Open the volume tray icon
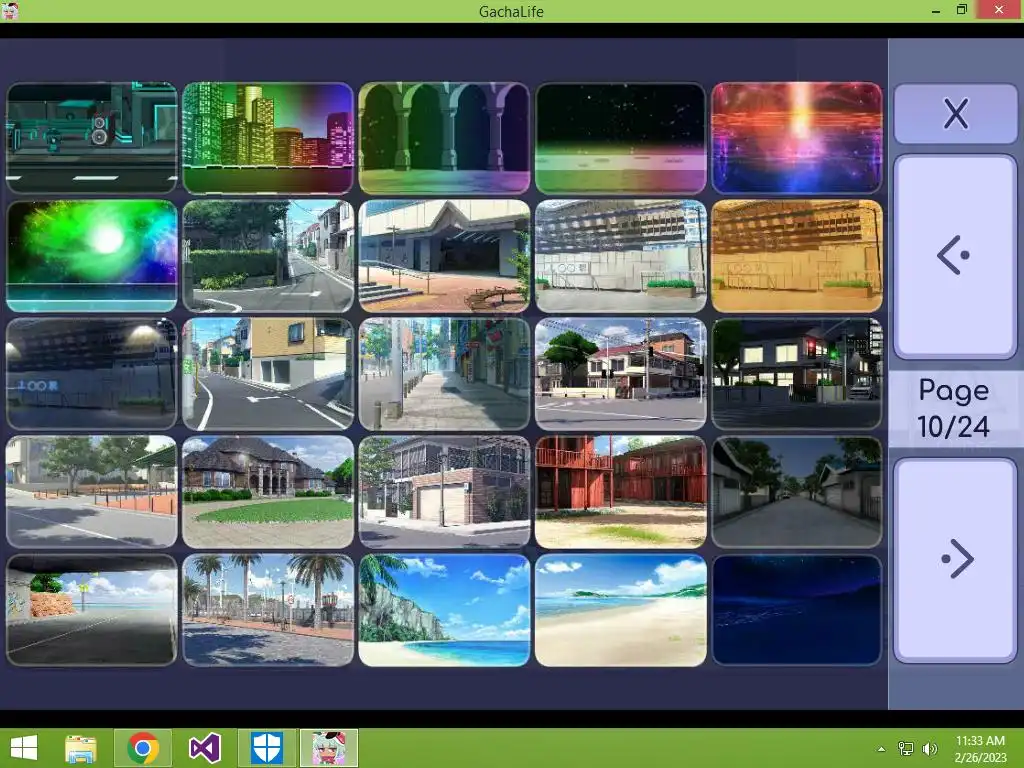The height and width of the screenshot is (768, 1024). [929, 749]
